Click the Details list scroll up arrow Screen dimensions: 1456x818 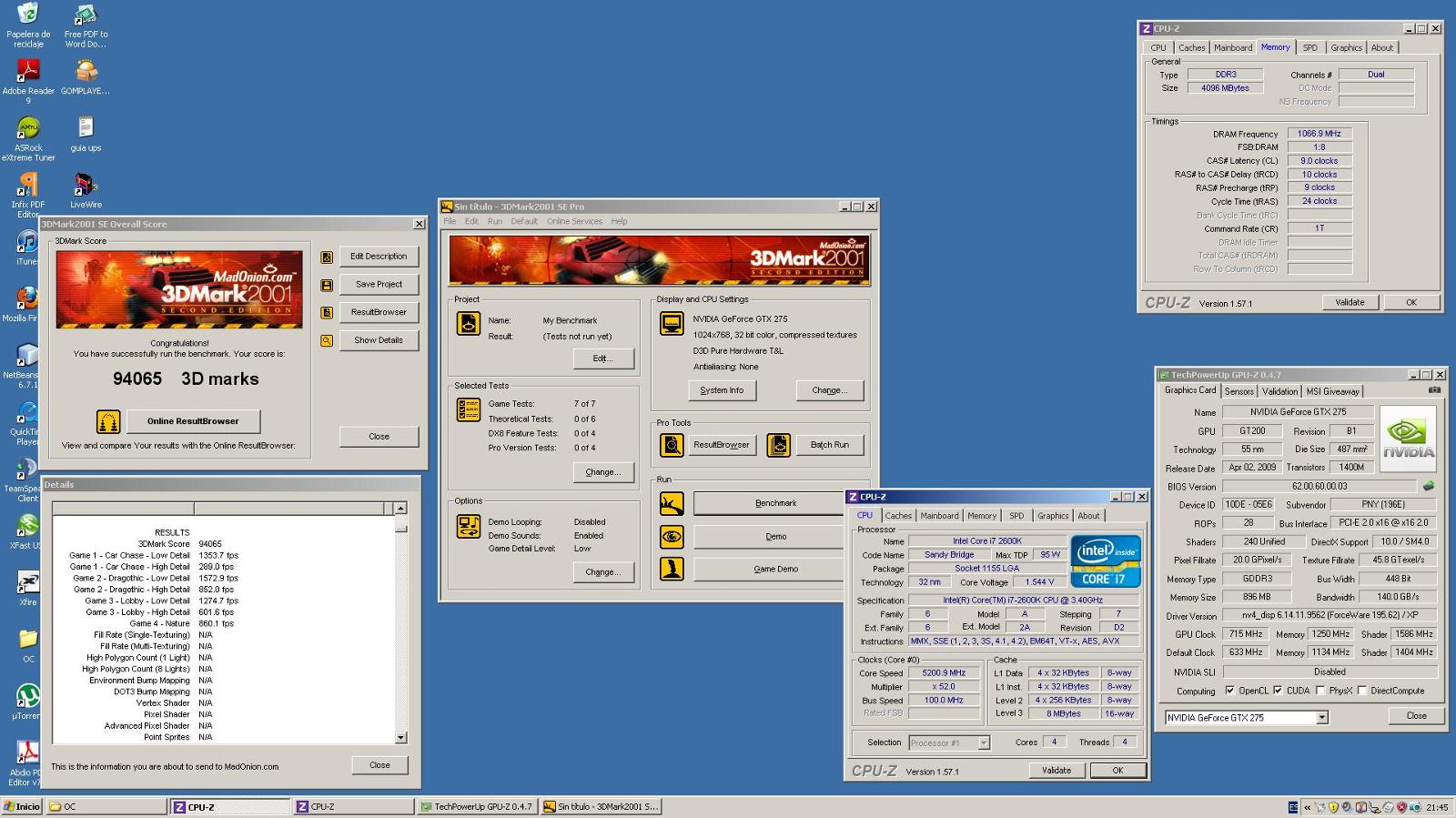tap(401, 508)
